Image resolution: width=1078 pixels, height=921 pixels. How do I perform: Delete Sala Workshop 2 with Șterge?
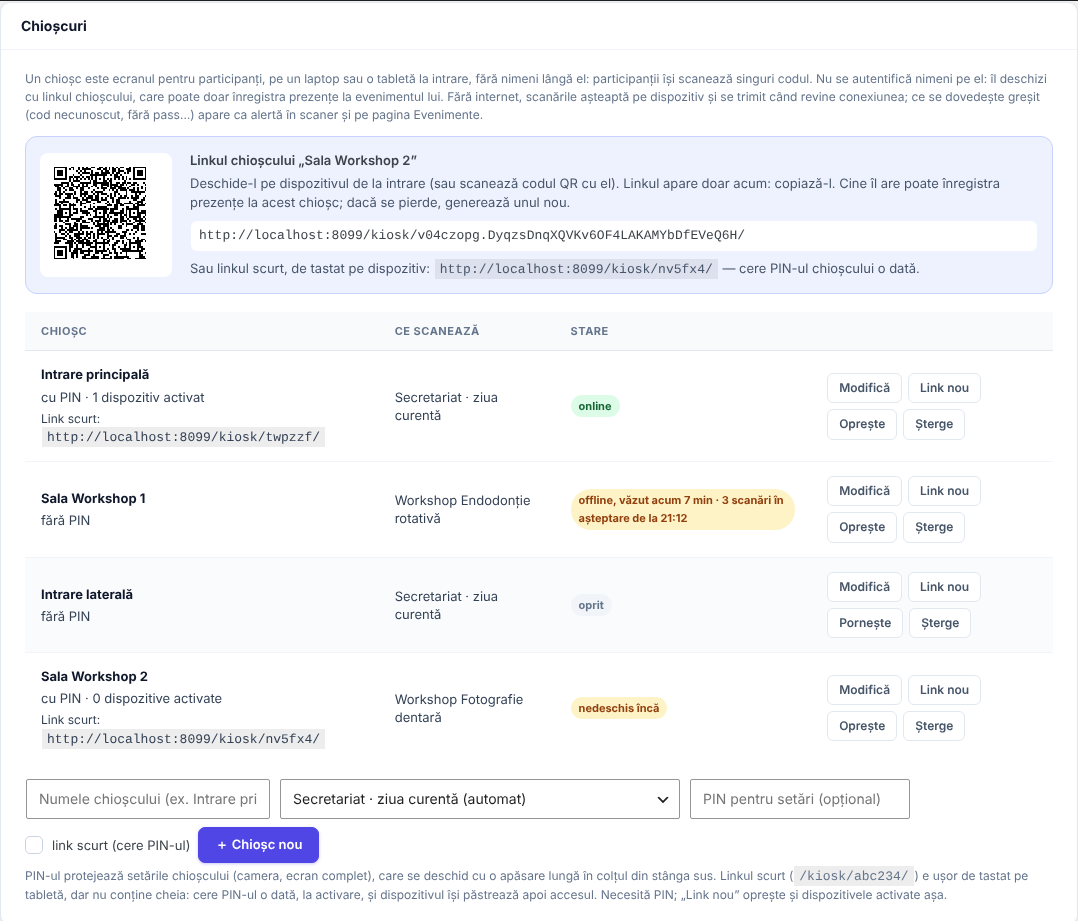coord(934,726)
